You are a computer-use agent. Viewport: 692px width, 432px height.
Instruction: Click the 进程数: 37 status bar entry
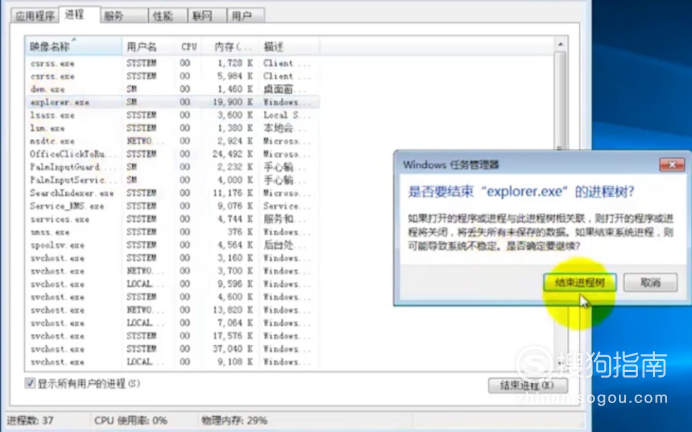(30, 421)
